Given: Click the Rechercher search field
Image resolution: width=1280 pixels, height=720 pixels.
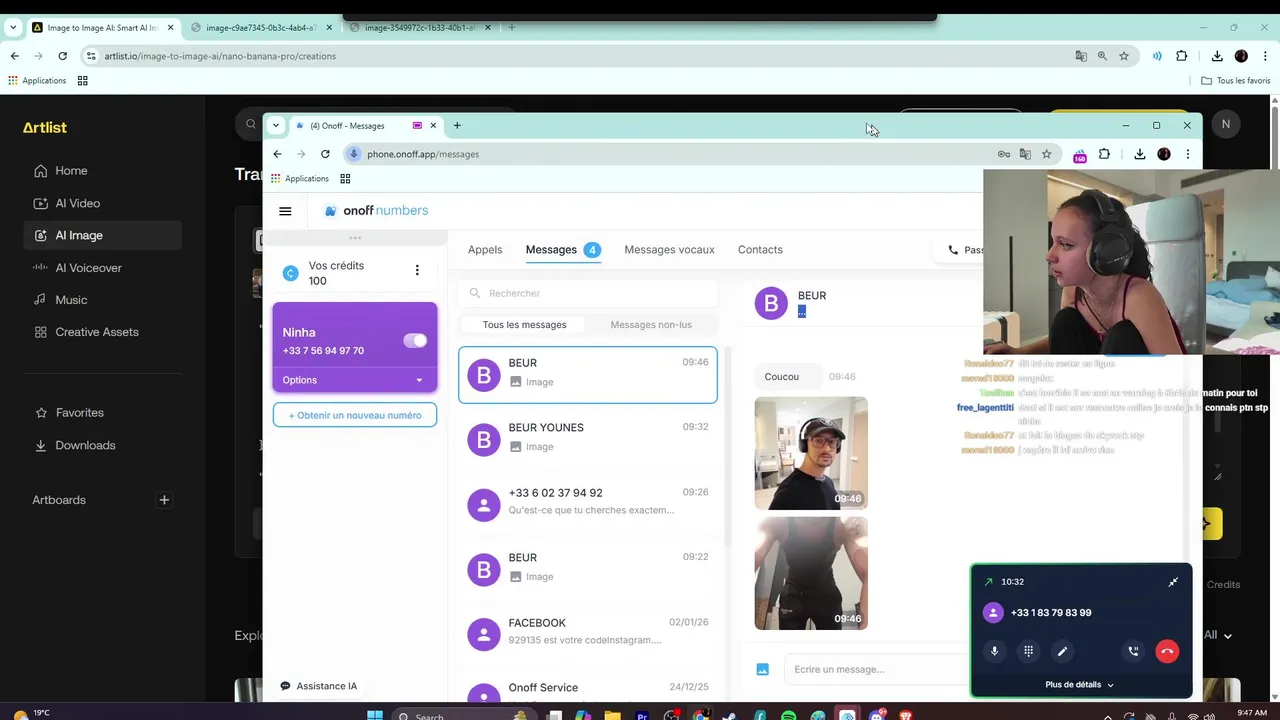Looking at the screenshot, I should pos(588,293).
